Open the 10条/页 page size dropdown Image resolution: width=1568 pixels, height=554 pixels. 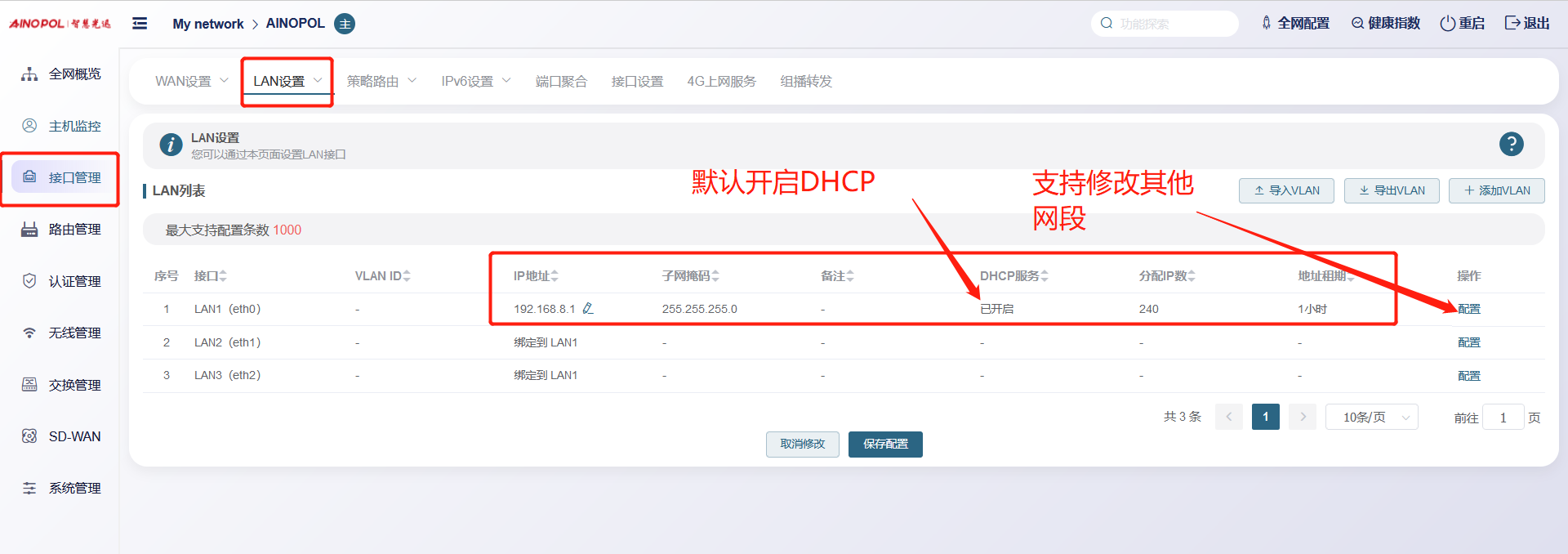click(x=1371, y=418)
